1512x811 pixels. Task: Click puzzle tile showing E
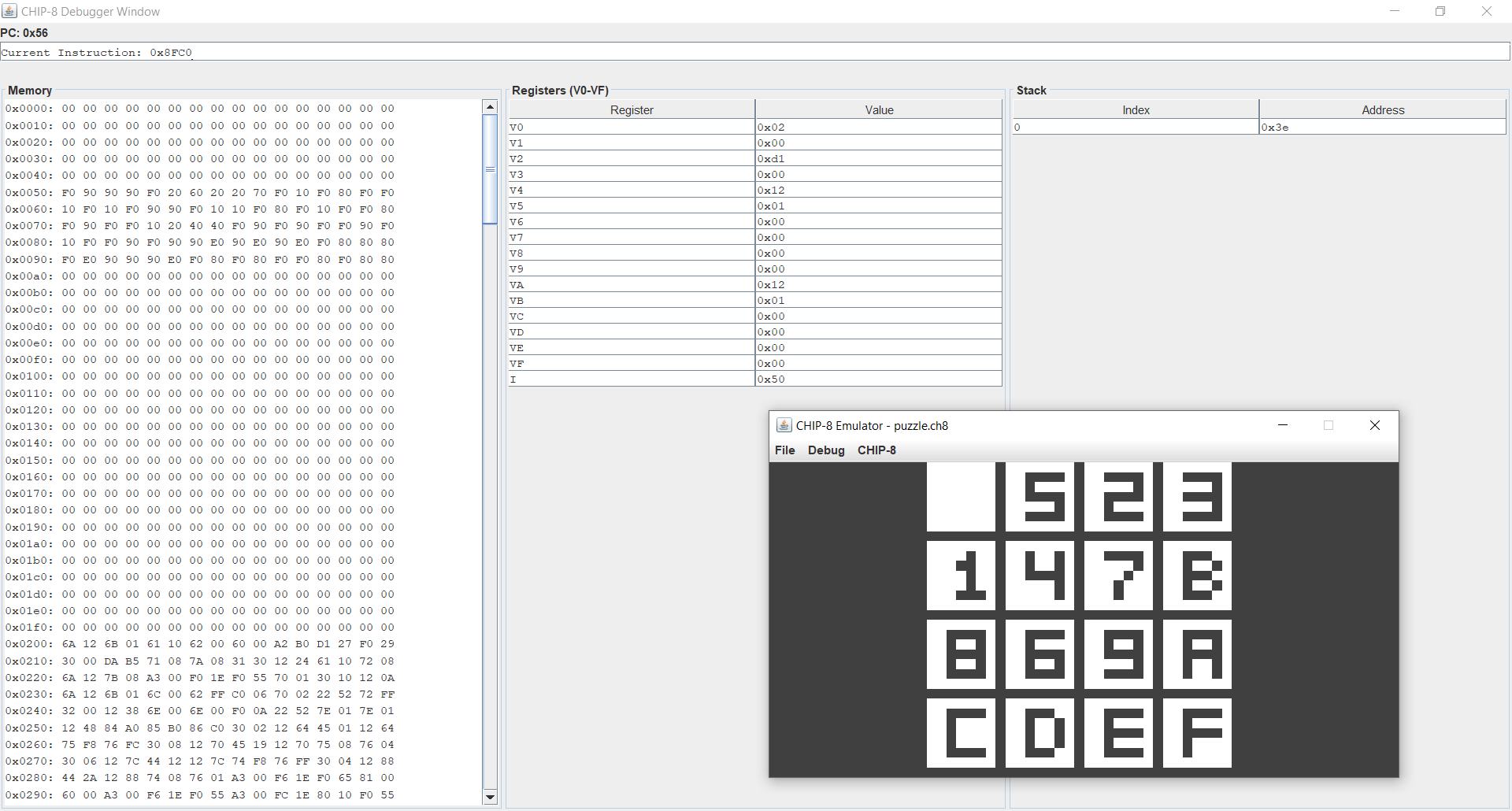(1118, 733)
